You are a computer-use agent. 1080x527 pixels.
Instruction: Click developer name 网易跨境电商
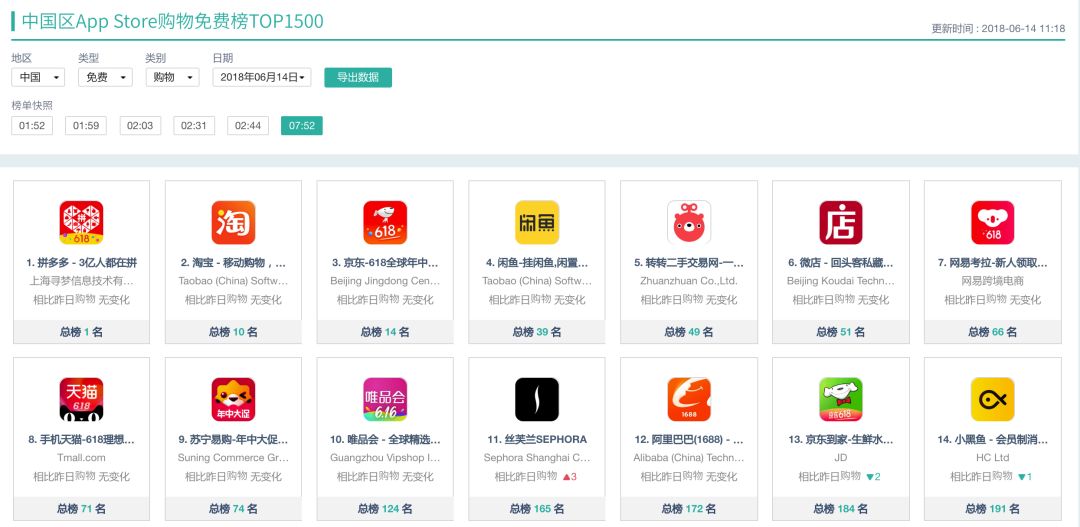(993, 281)
